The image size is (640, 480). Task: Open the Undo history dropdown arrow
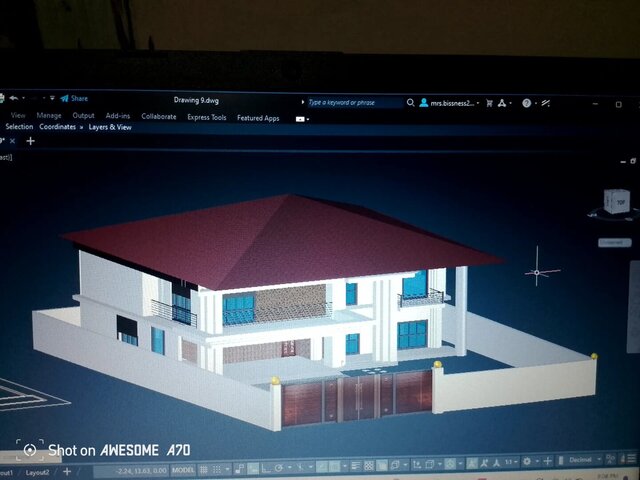pos(23,98)
